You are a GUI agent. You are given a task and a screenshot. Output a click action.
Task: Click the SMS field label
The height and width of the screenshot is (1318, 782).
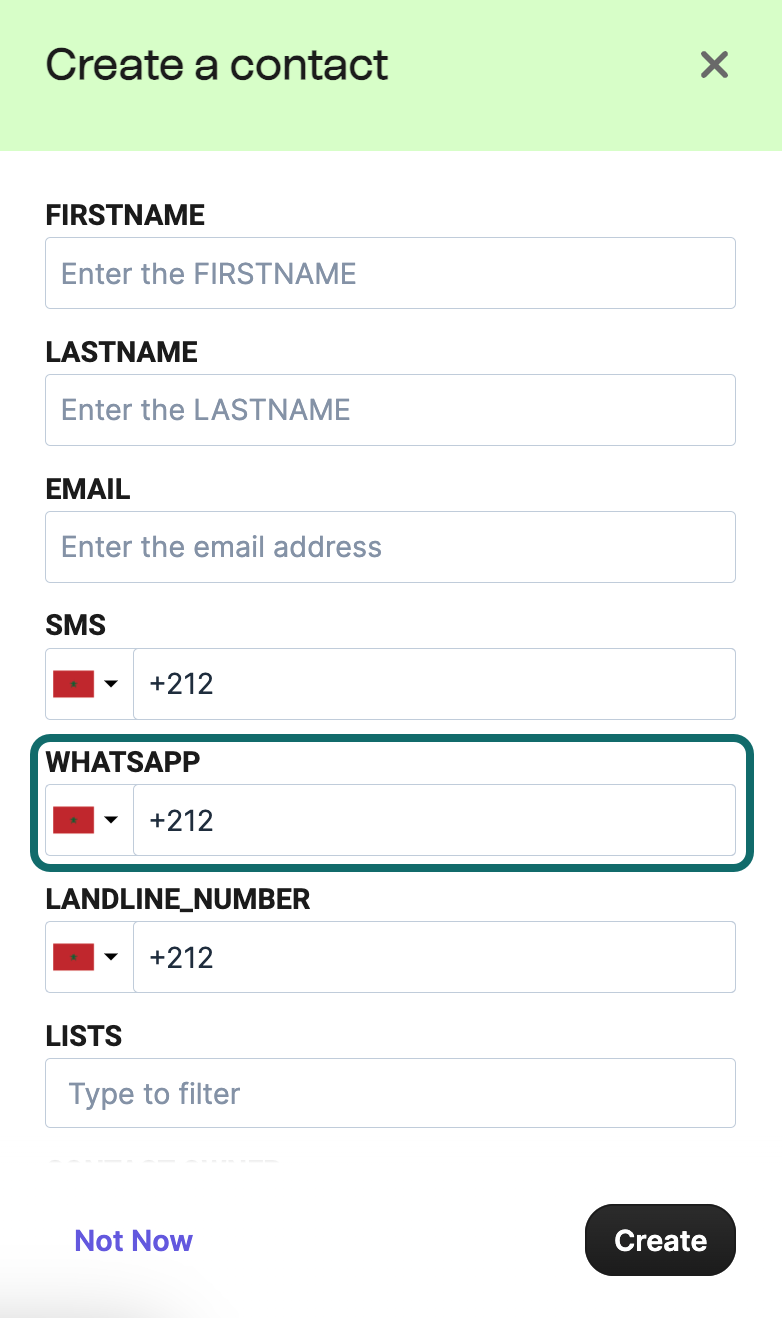76,624
